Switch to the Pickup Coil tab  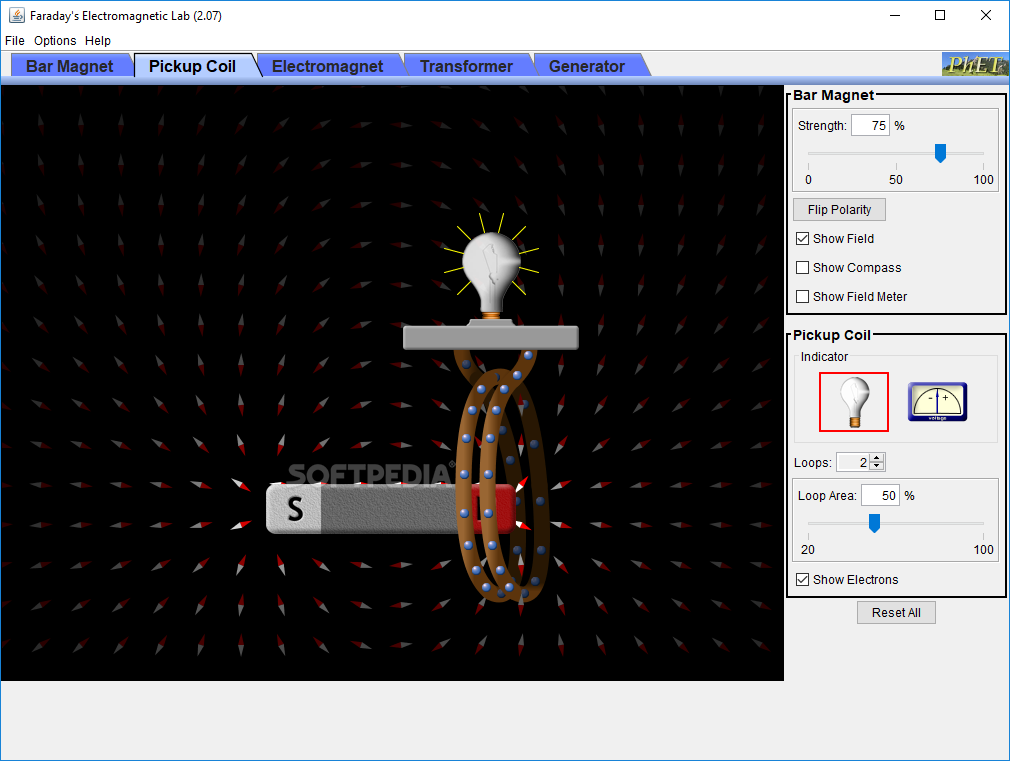(x=193, y=66)
